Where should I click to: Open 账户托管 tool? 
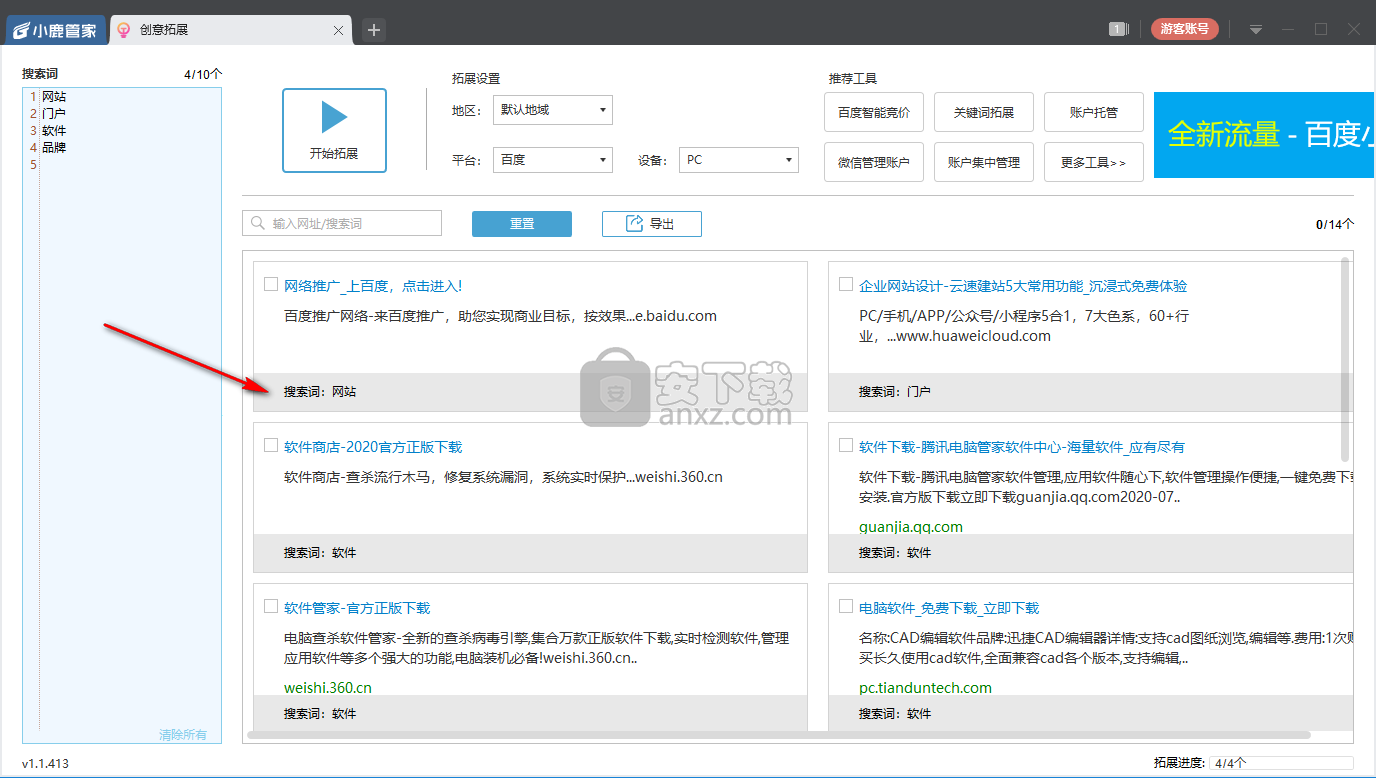pyautogui.click(x=1094, y=112)
